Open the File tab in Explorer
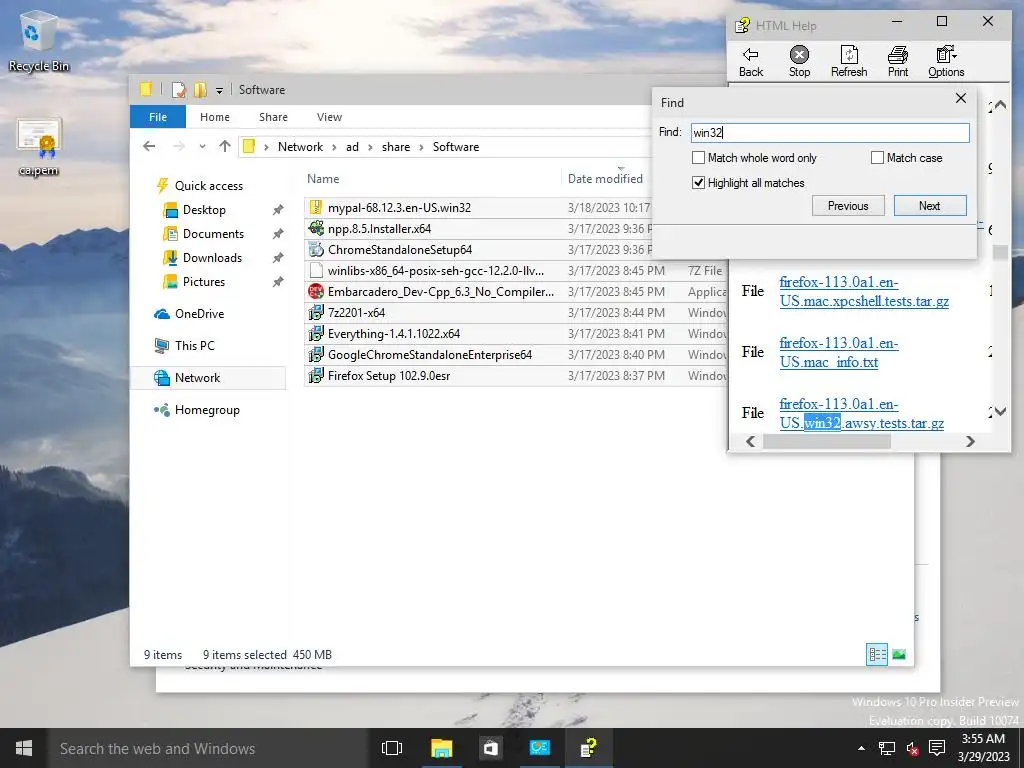 (158, 117)
